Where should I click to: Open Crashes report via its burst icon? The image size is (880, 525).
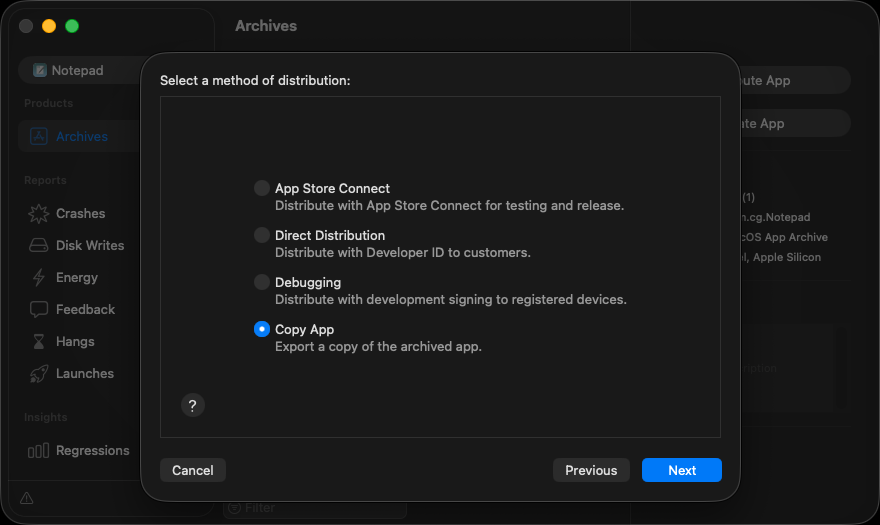[39, 213]
